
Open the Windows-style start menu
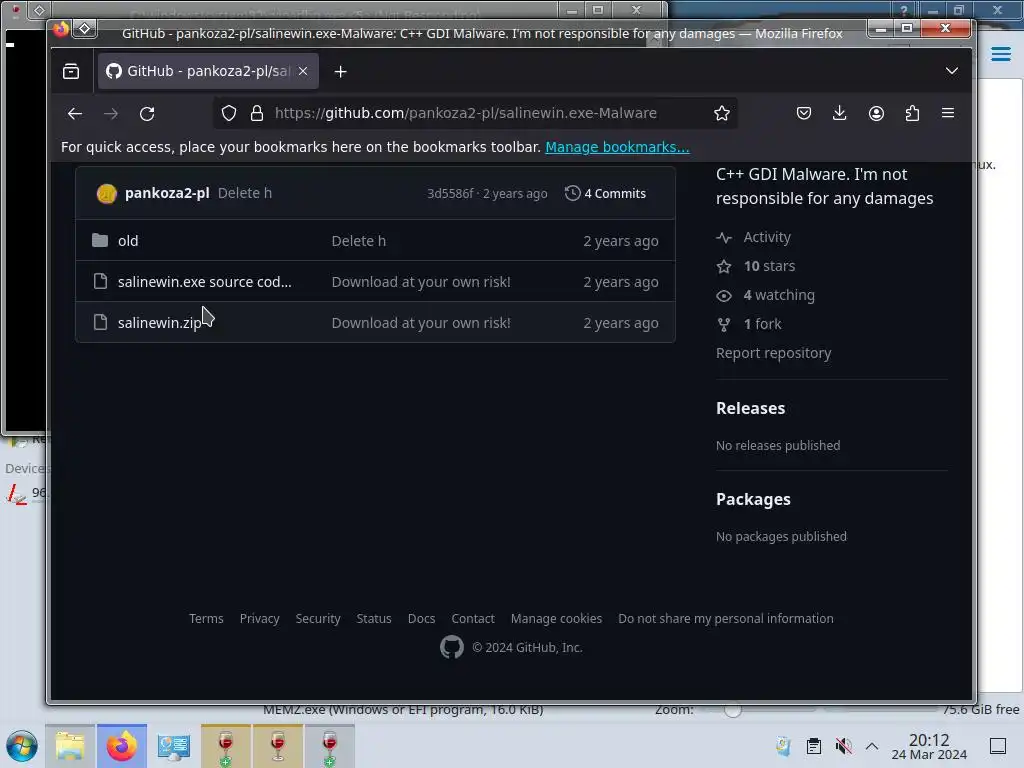tap(22, 746)
